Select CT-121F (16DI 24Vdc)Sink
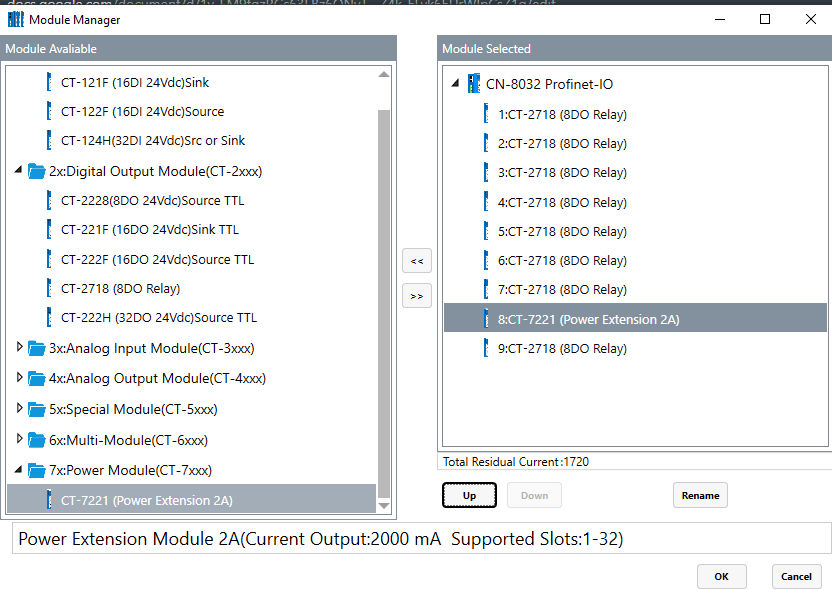This screenshot has width=832, height=590. (x=135, y=82)
